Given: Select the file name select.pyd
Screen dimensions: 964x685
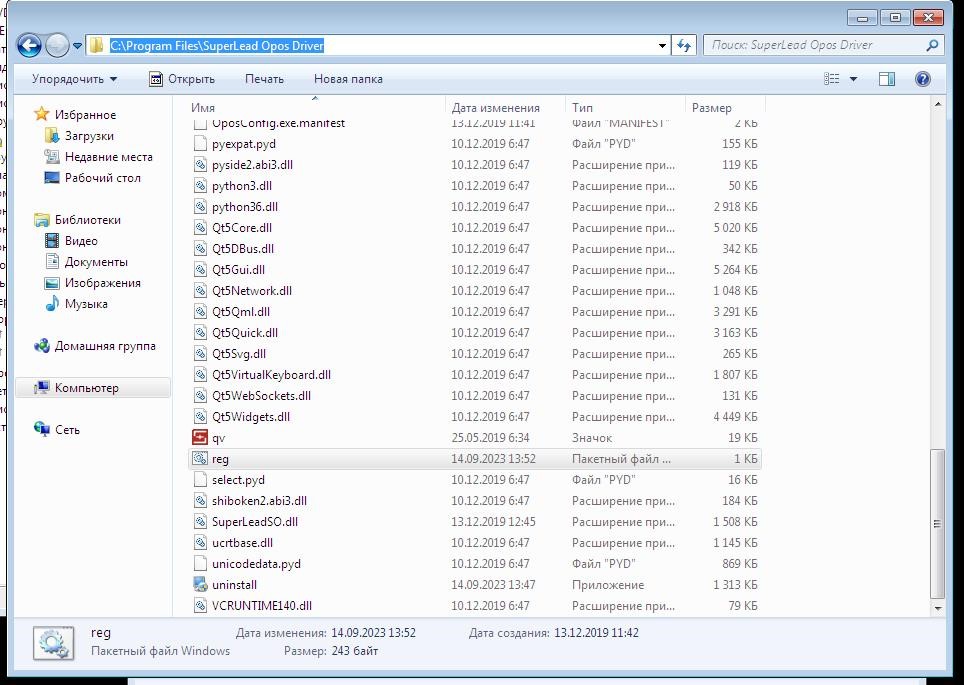Looking at the screenshot, I should coord(238,480).
